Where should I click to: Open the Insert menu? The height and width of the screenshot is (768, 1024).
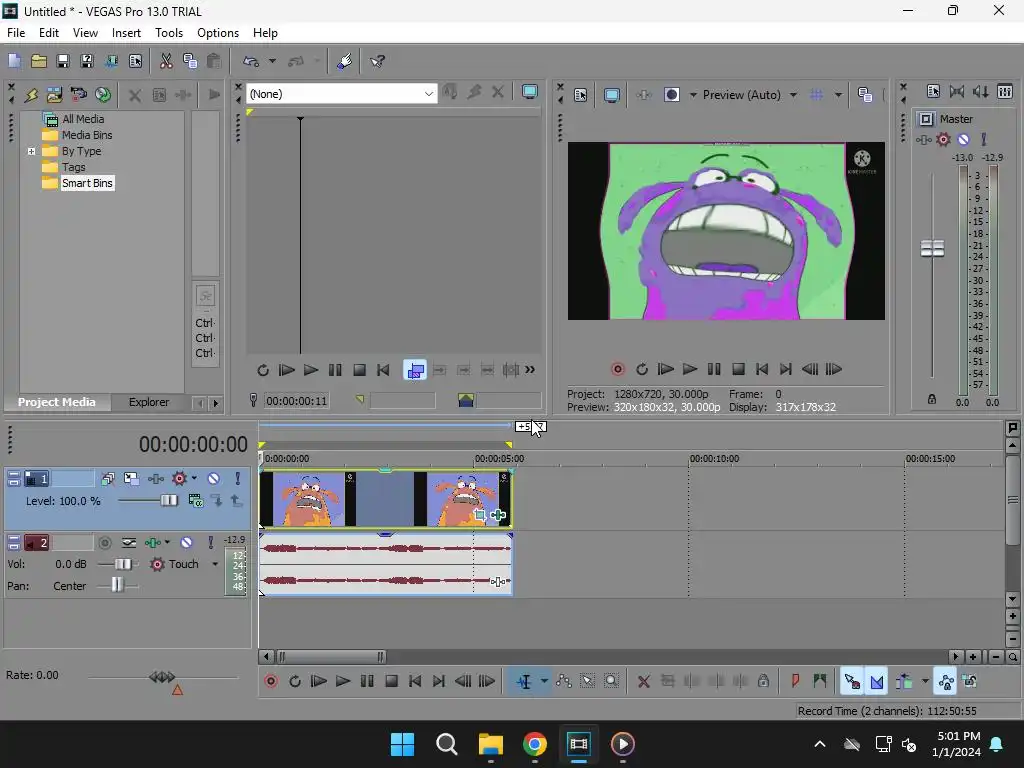click(x=126, y=33)
